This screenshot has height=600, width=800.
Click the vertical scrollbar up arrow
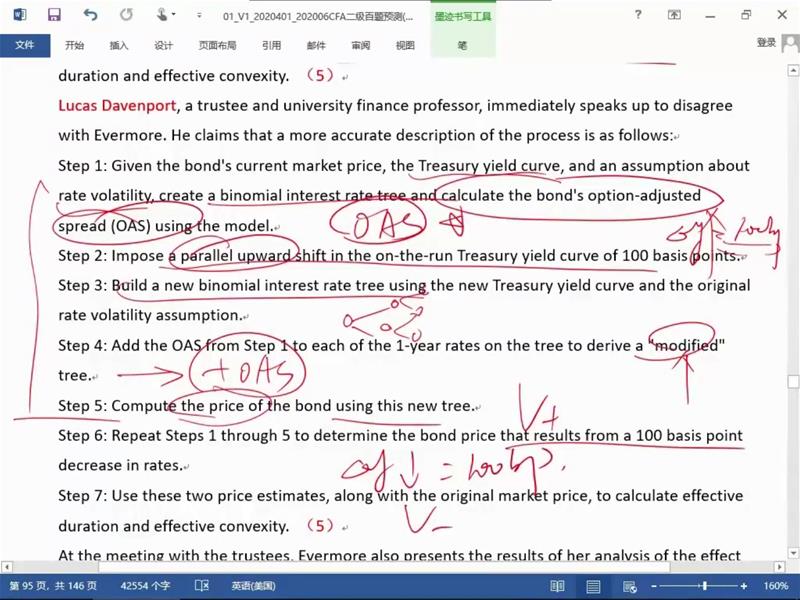(x=793, y=70)
